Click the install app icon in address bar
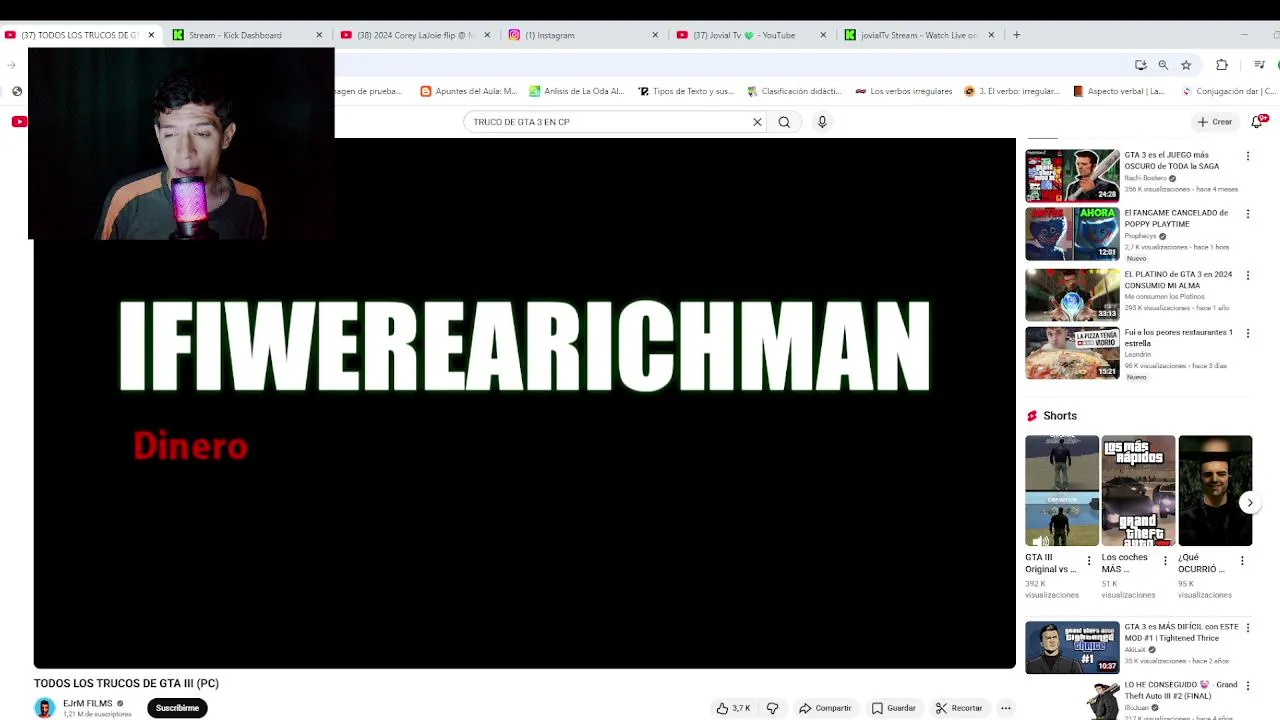1280x720 pixels. pyautogui.click(x=1141, y=65)
